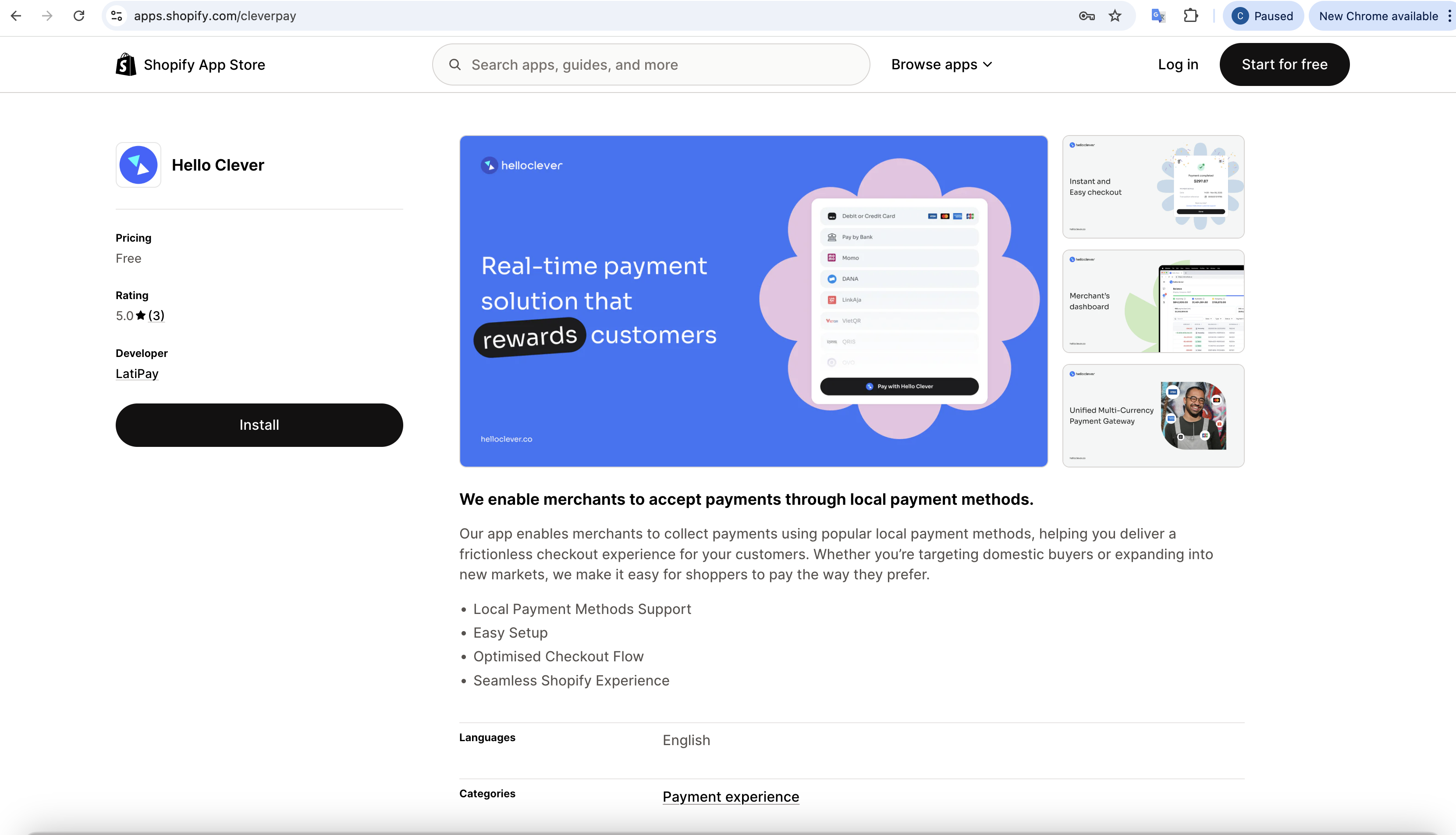Open the Payment experience category link
This screenshot has width=1456, height=835.
(731, 796)
